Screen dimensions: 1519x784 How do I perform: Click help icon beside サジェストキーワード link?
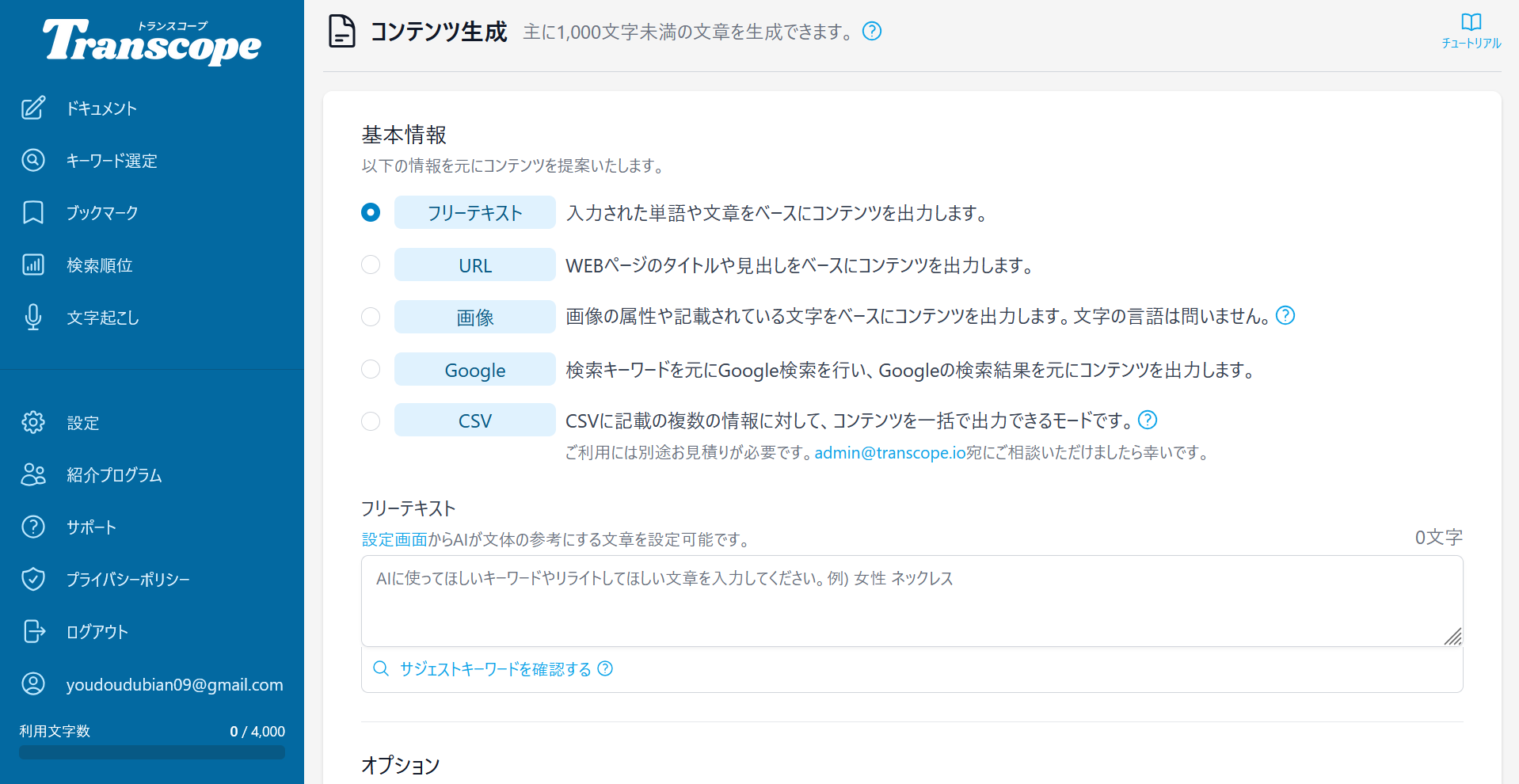(605, 669)
